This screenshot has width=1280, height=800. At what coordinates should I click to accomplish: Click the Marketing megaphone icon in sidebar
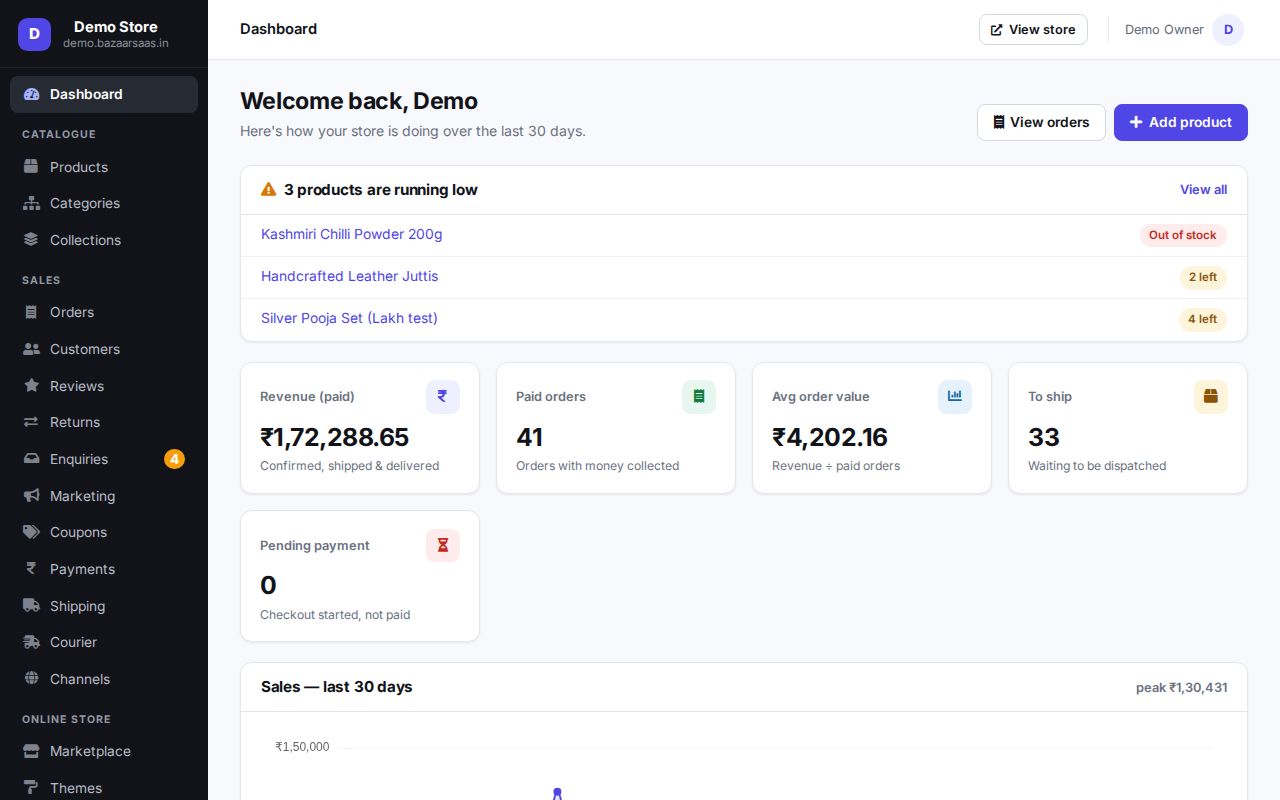[31, 496]
